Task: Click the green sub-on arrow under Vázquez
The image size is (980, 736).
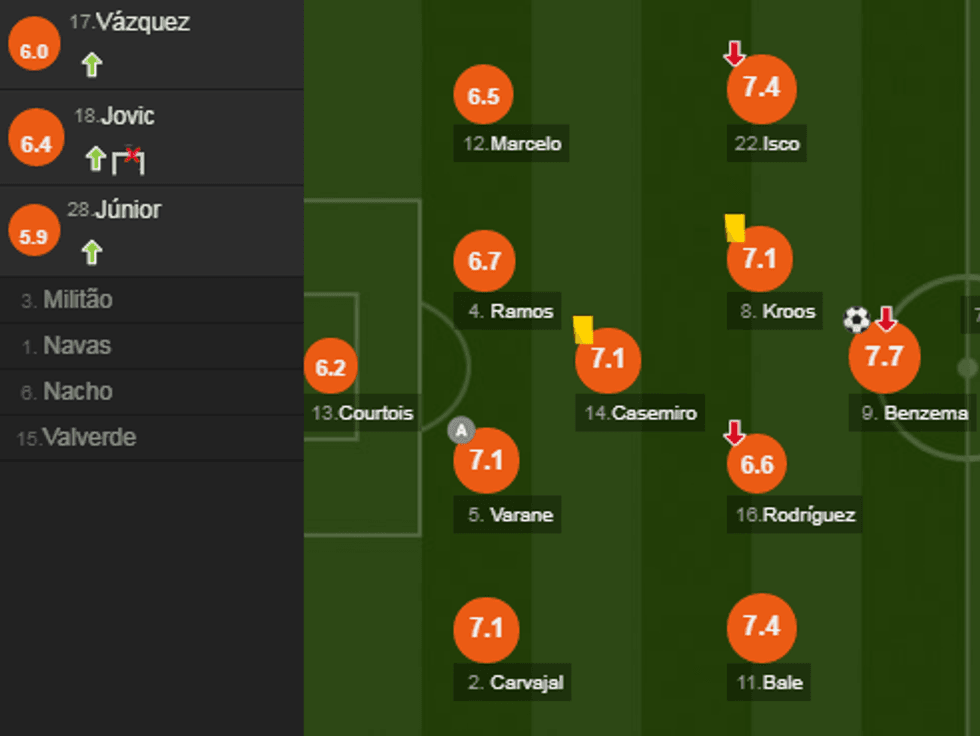Action: [x=92, y=66]
